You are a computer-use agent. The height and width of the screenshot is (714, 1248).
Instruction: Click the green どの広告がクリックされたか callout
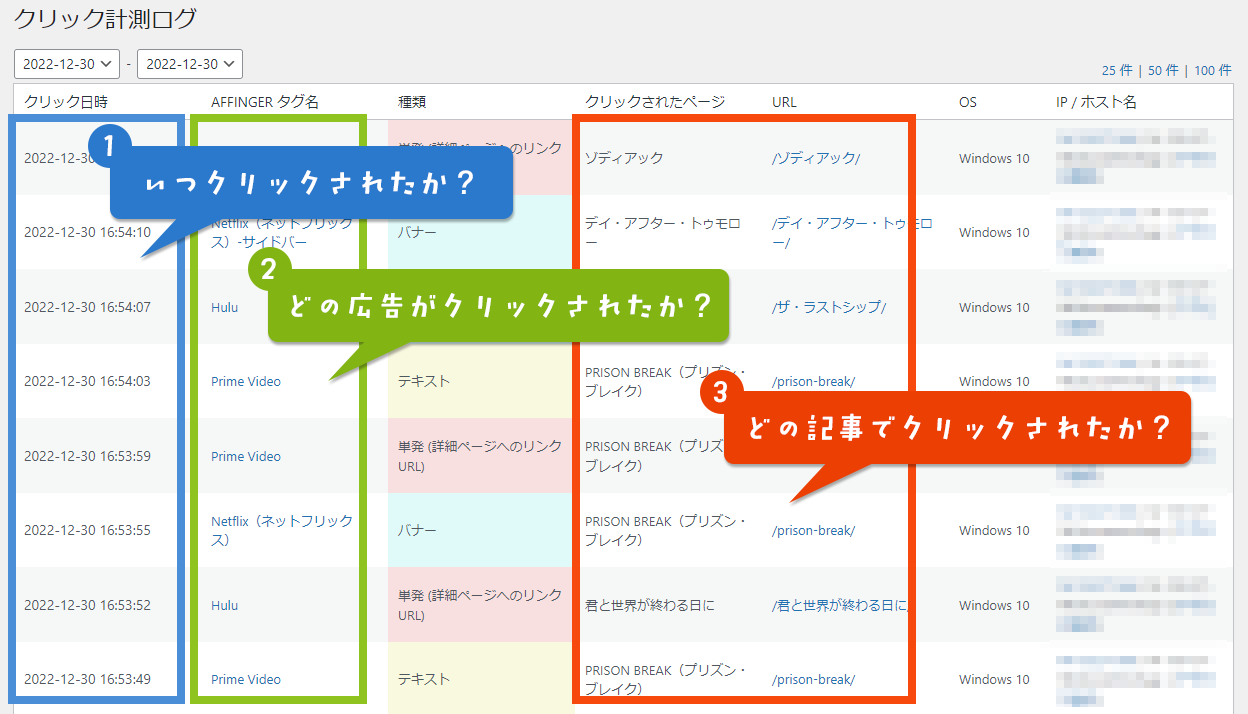500,308
